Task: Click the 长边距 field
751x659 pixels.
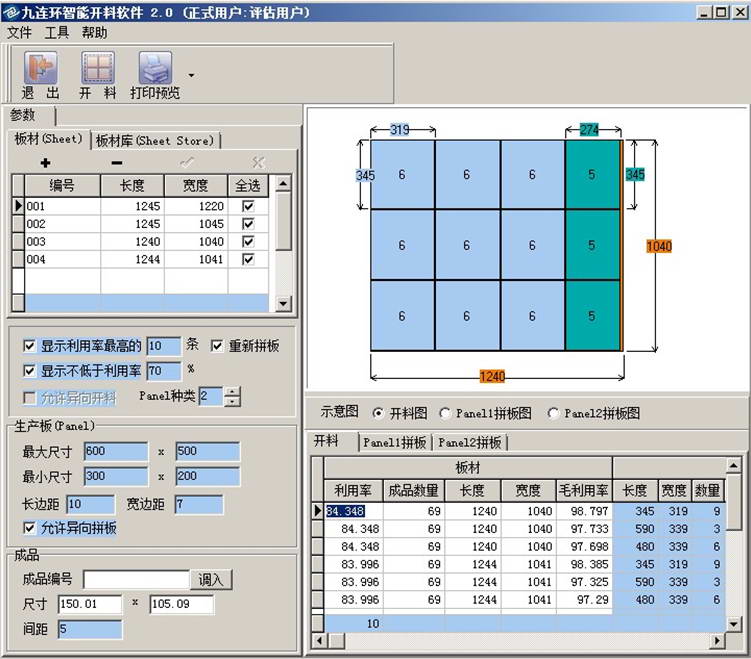Action: point(91,504)
